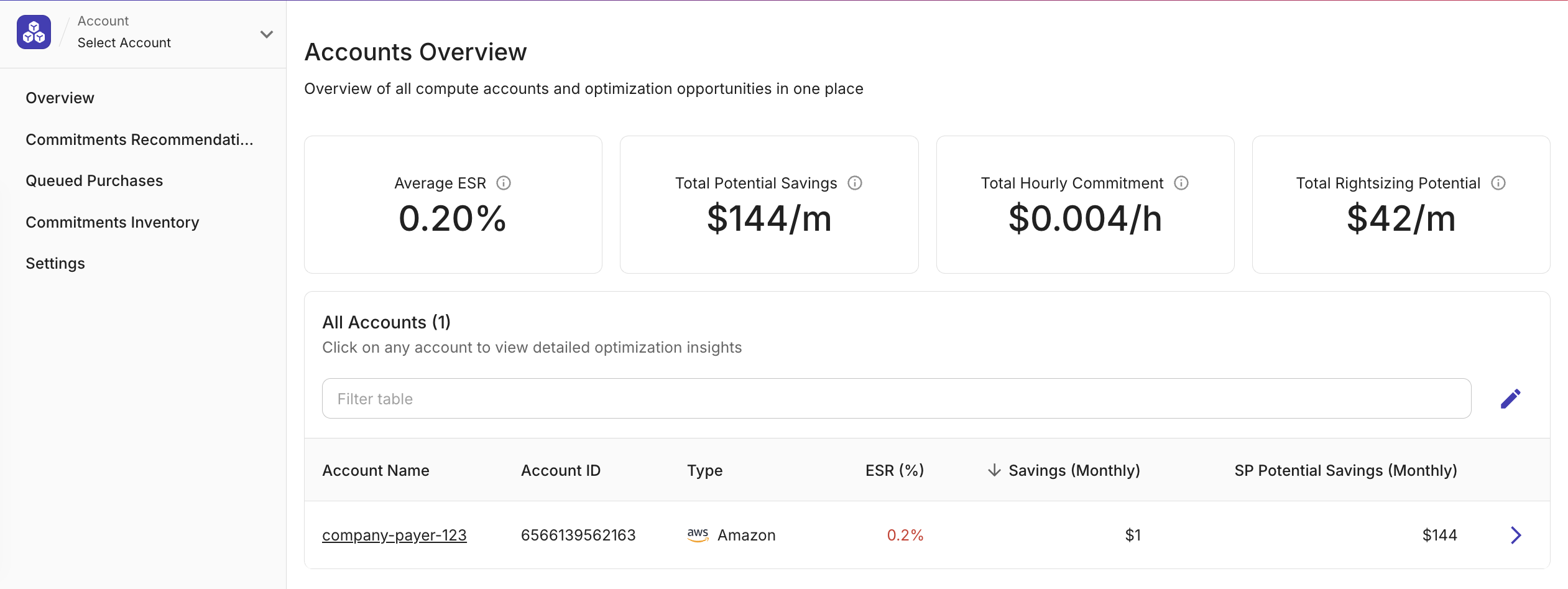Image resolution: width=1568 pixels, height=589 pixels.
Task: Go to Settings in the sidebar
Action: pos(55,262)
